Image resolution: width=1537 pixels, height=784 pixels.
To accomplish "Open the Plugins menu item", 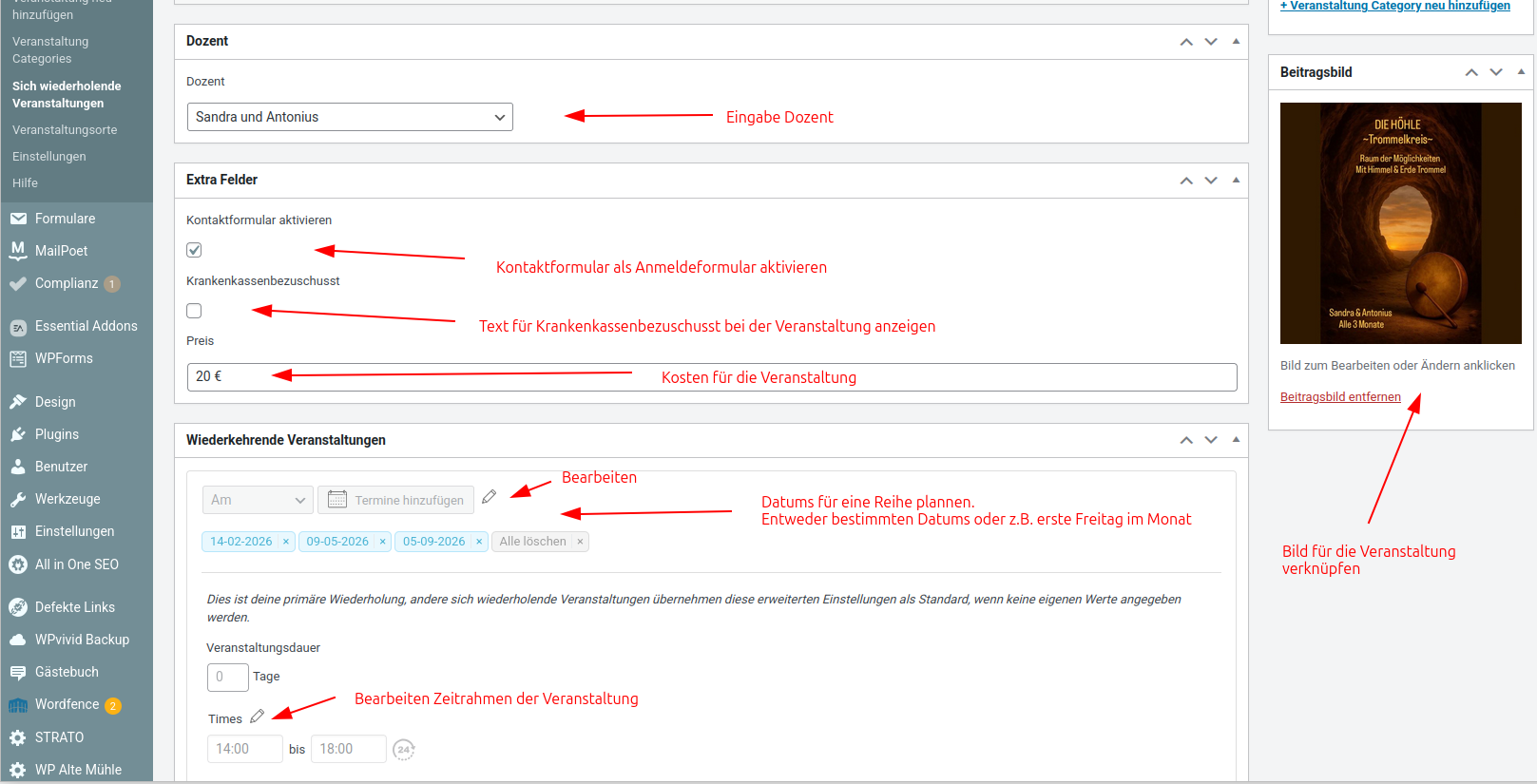I will click(57, 434).
